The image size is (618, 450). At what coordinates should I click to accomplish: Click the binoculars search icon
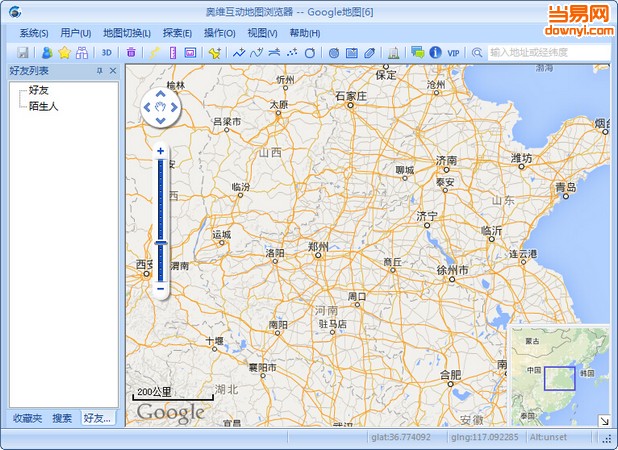pyautogui.click(x=81, y=52)
